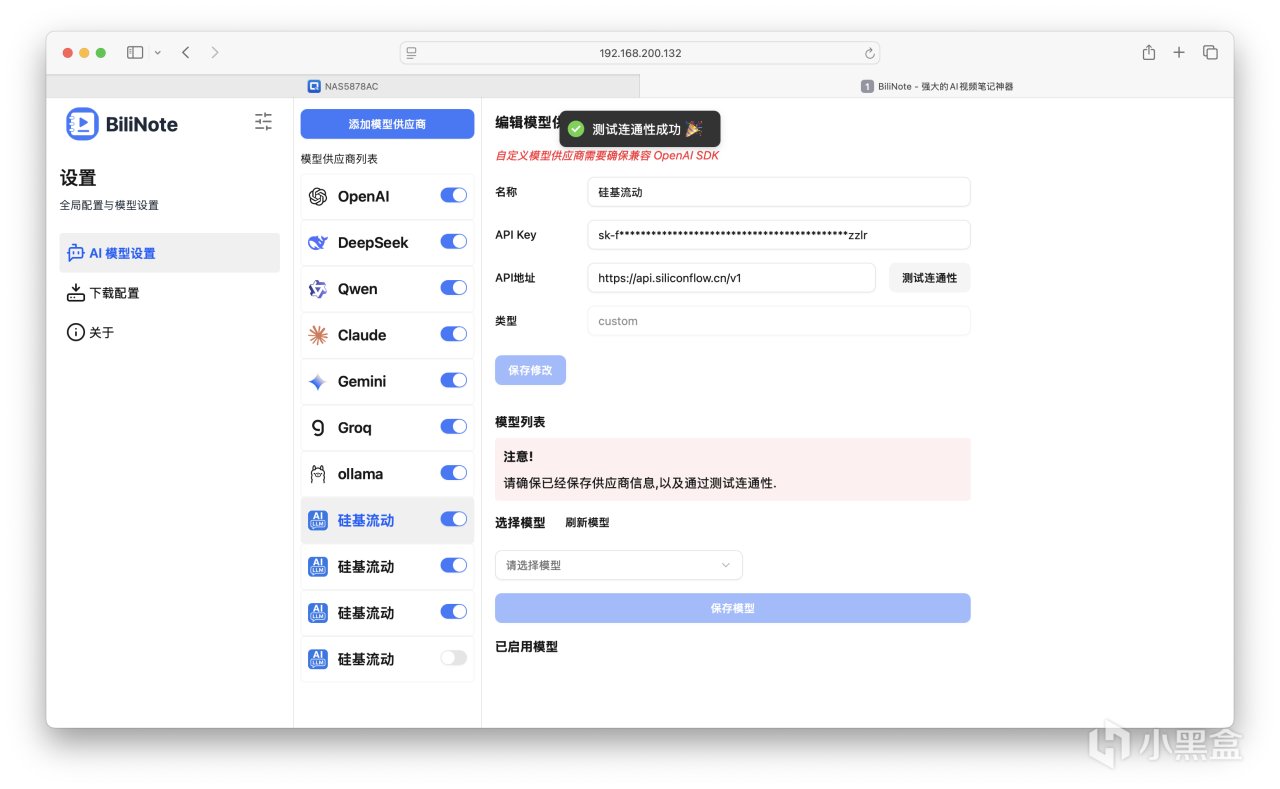Disable the Groq provider toggle
Screen dimensions: 1280x789
[x=454, y=427]
